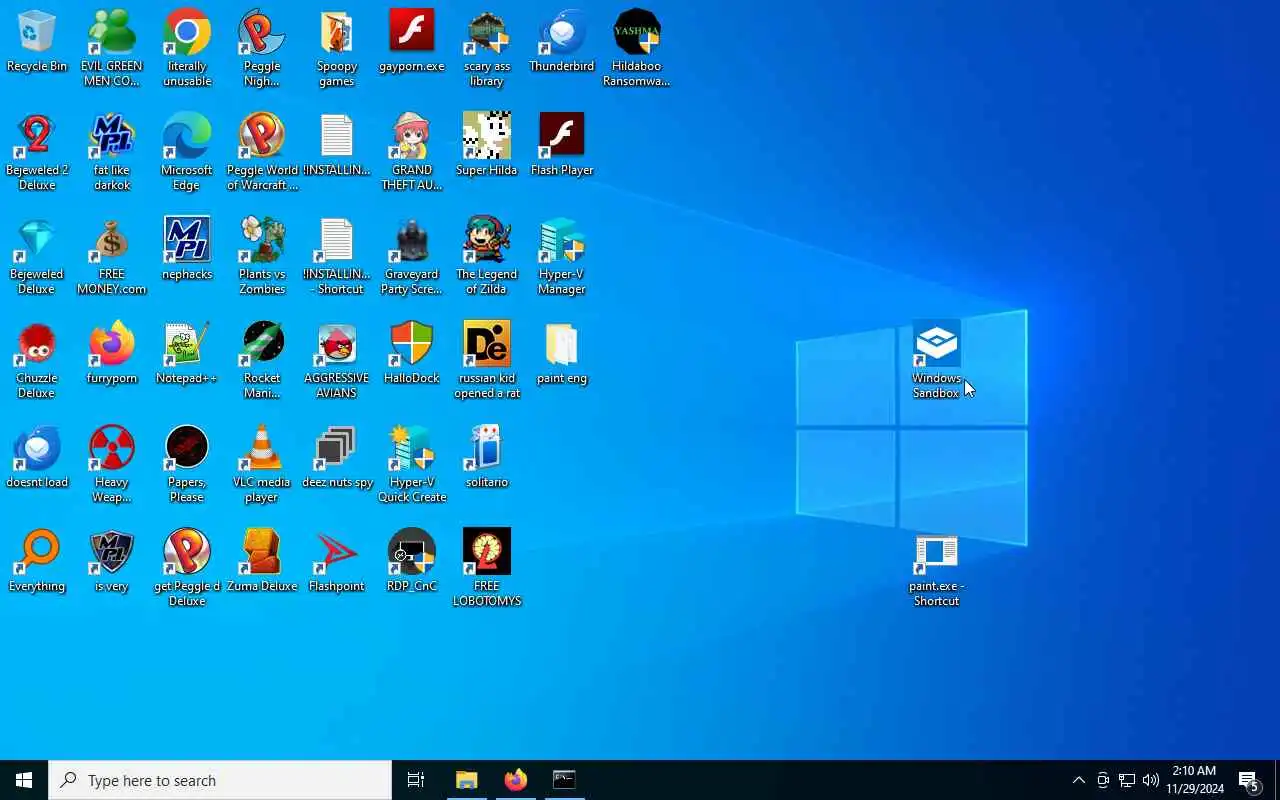Open 'get Peggle'd Deluxe' shortcut

click(187, 568)
